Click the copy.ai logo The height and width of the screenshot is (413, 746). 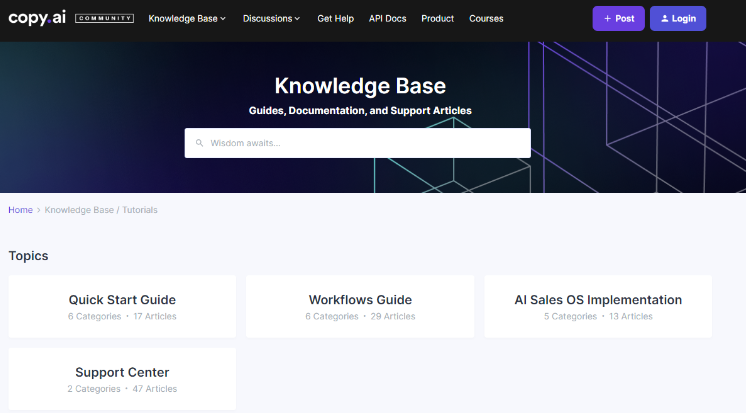[x=38, y=18]
